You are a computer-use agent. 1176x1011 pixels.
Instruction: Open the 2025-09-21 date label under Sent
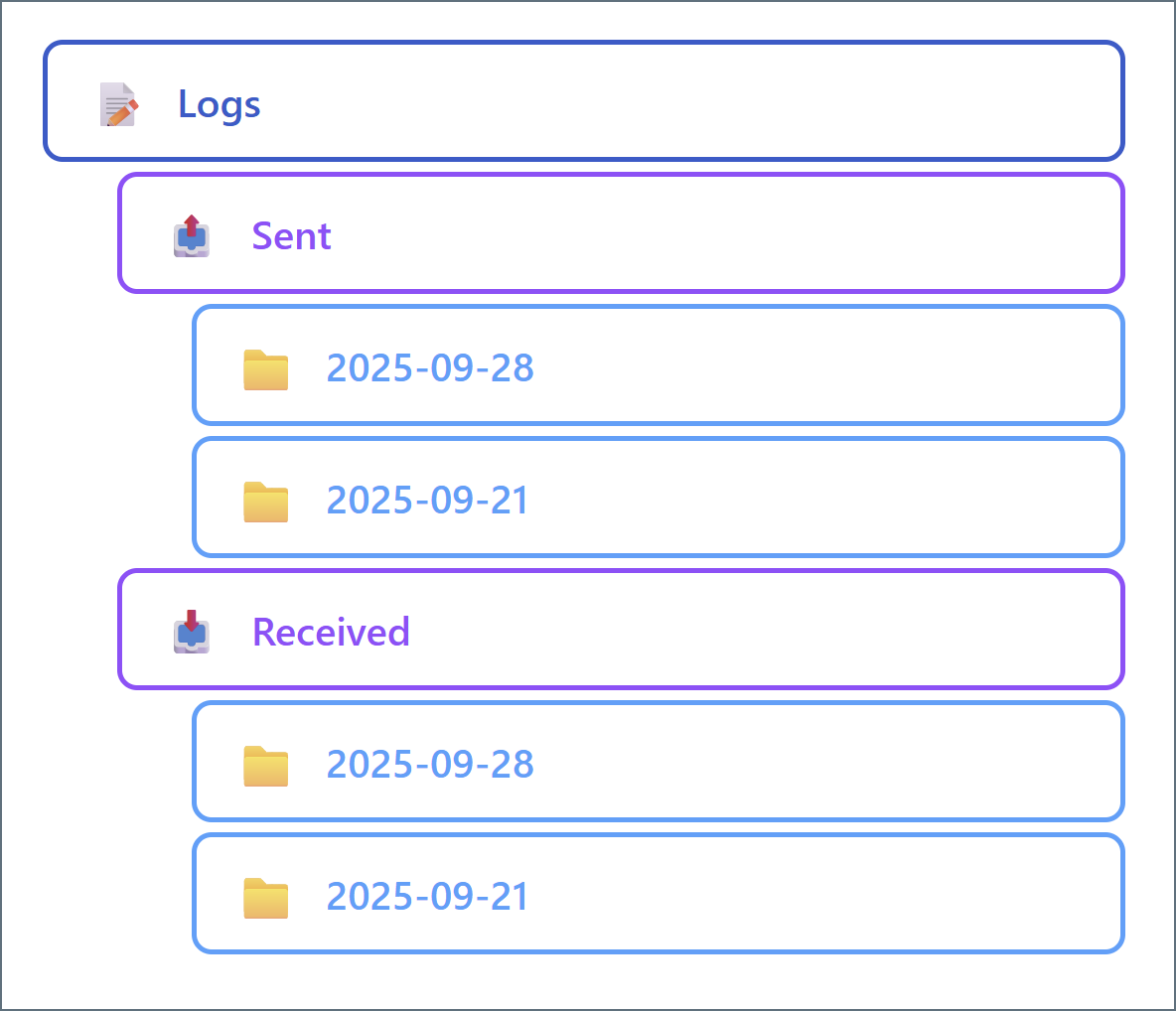(x=427, y=501)
